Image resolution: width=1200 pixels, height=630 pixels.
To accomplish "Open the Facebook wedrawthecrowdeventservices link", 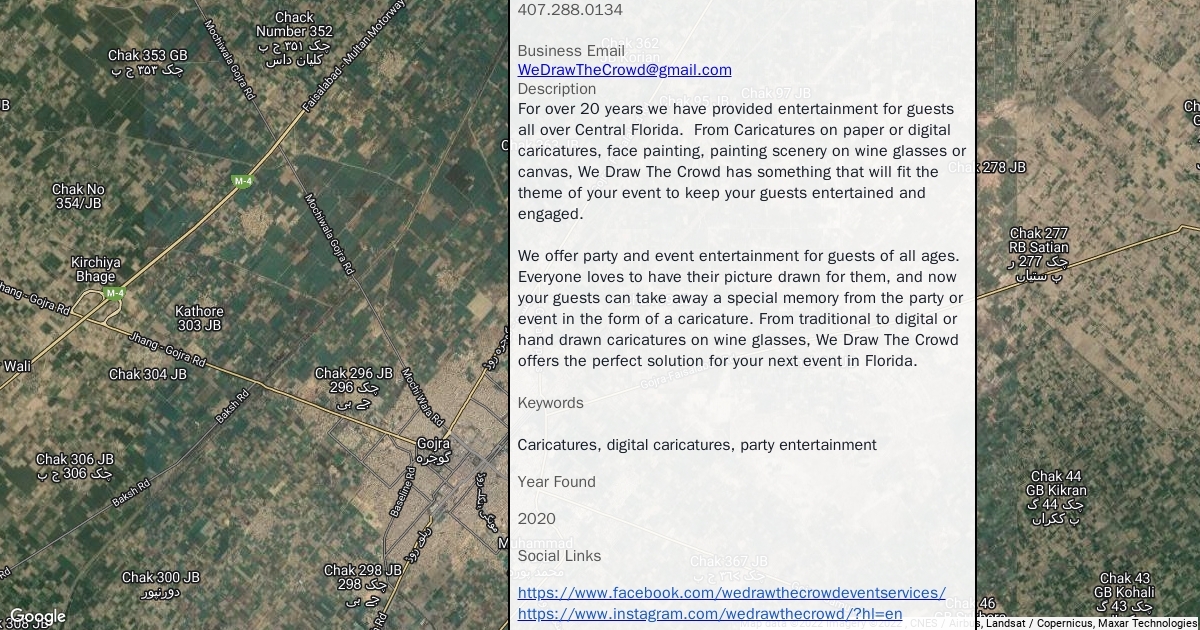I will click(x=731, y=593).
